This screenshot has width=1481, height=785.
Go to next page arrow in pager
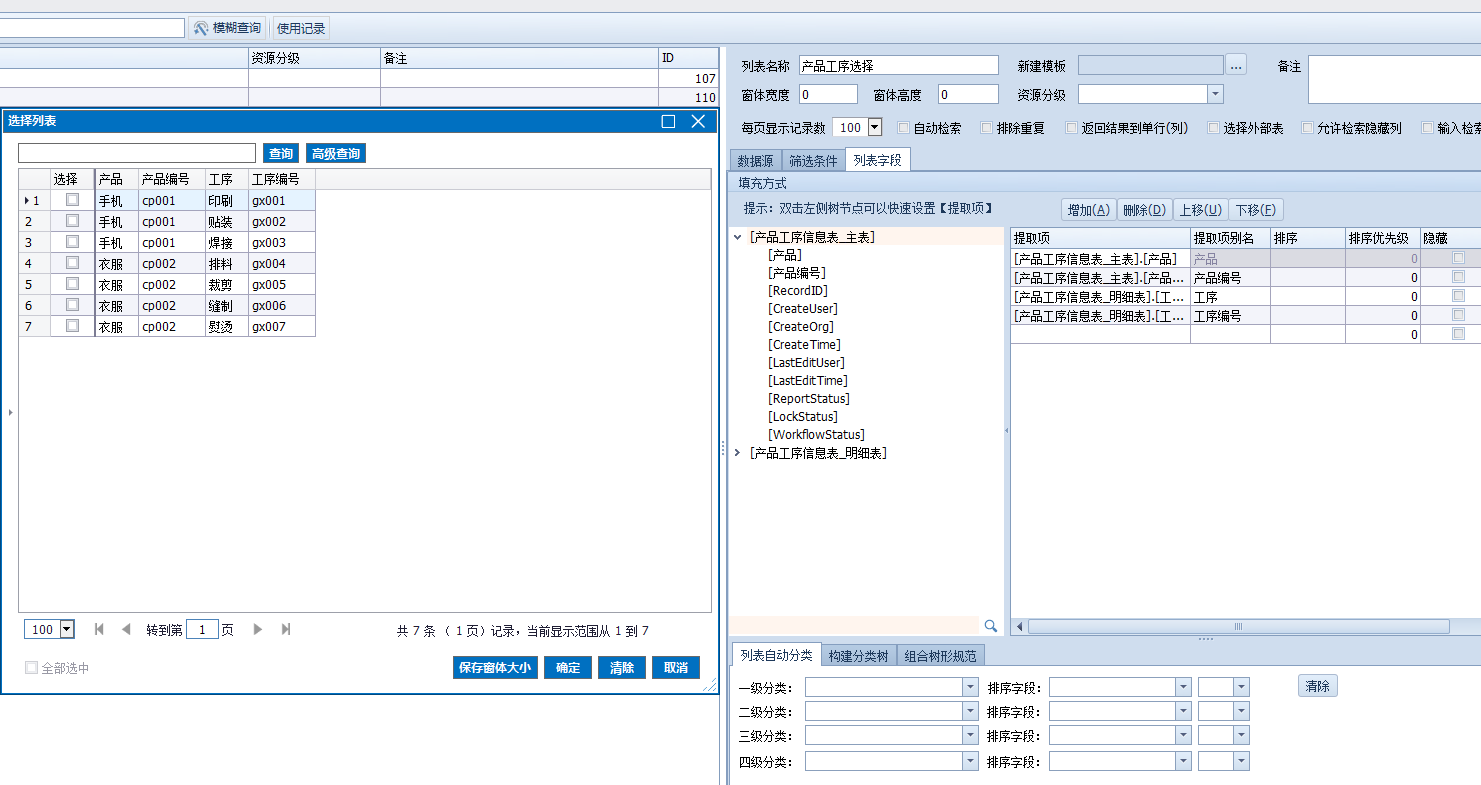[258, 629]
